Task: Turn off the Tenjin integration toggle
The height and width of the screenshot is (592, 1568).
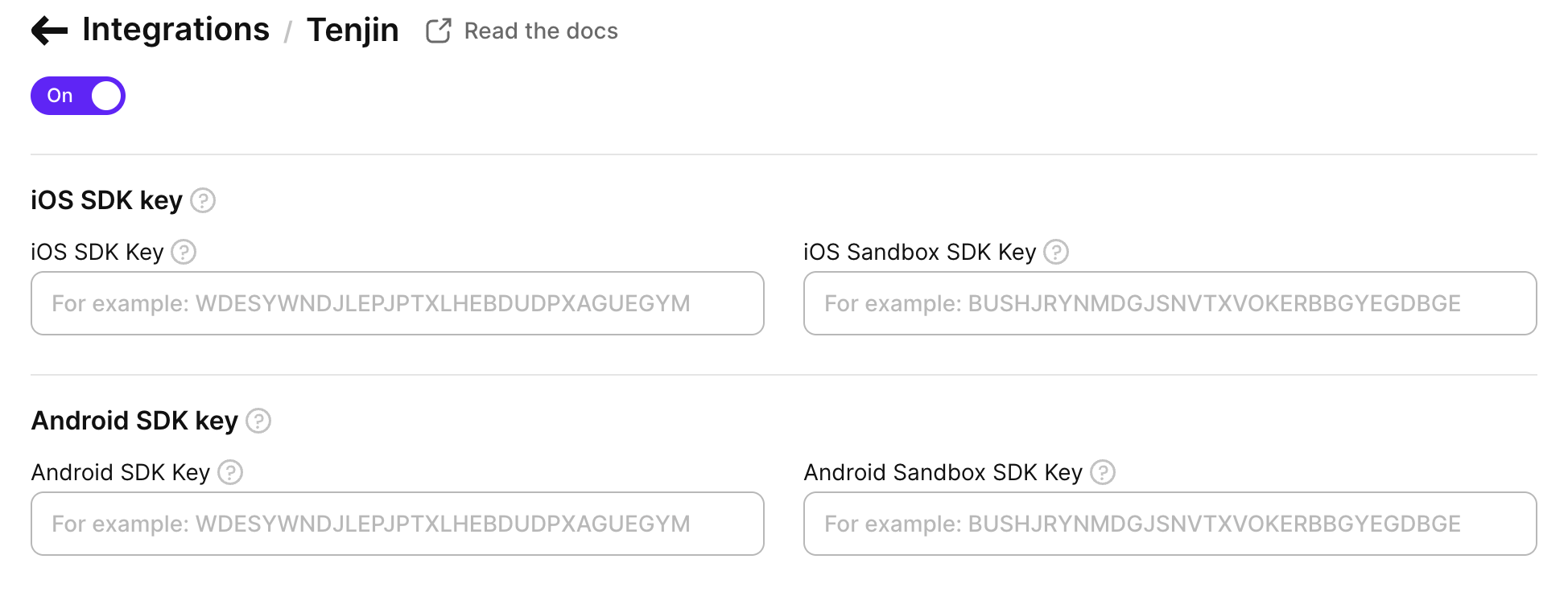Action: 78,96
